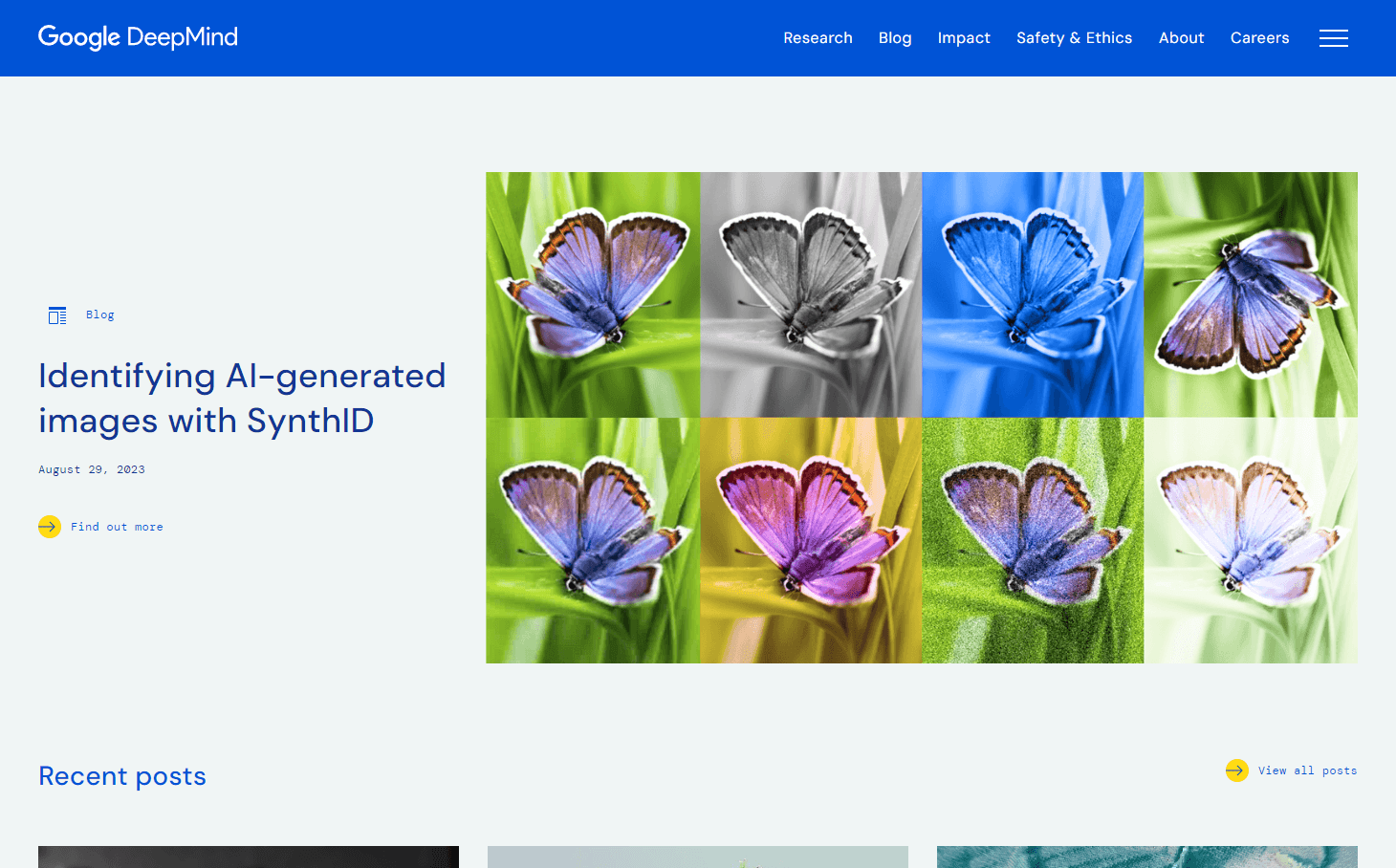Click the blog document icon

point(57,315)
